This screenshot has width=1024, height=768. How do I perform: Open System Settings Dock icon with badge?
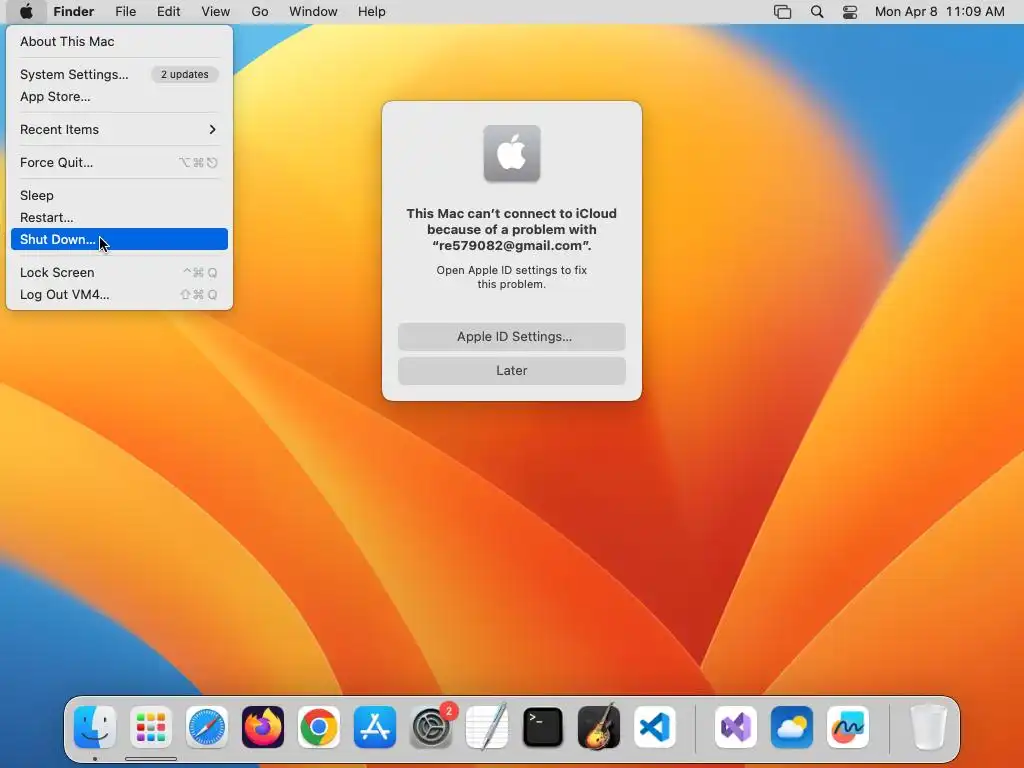431,727
